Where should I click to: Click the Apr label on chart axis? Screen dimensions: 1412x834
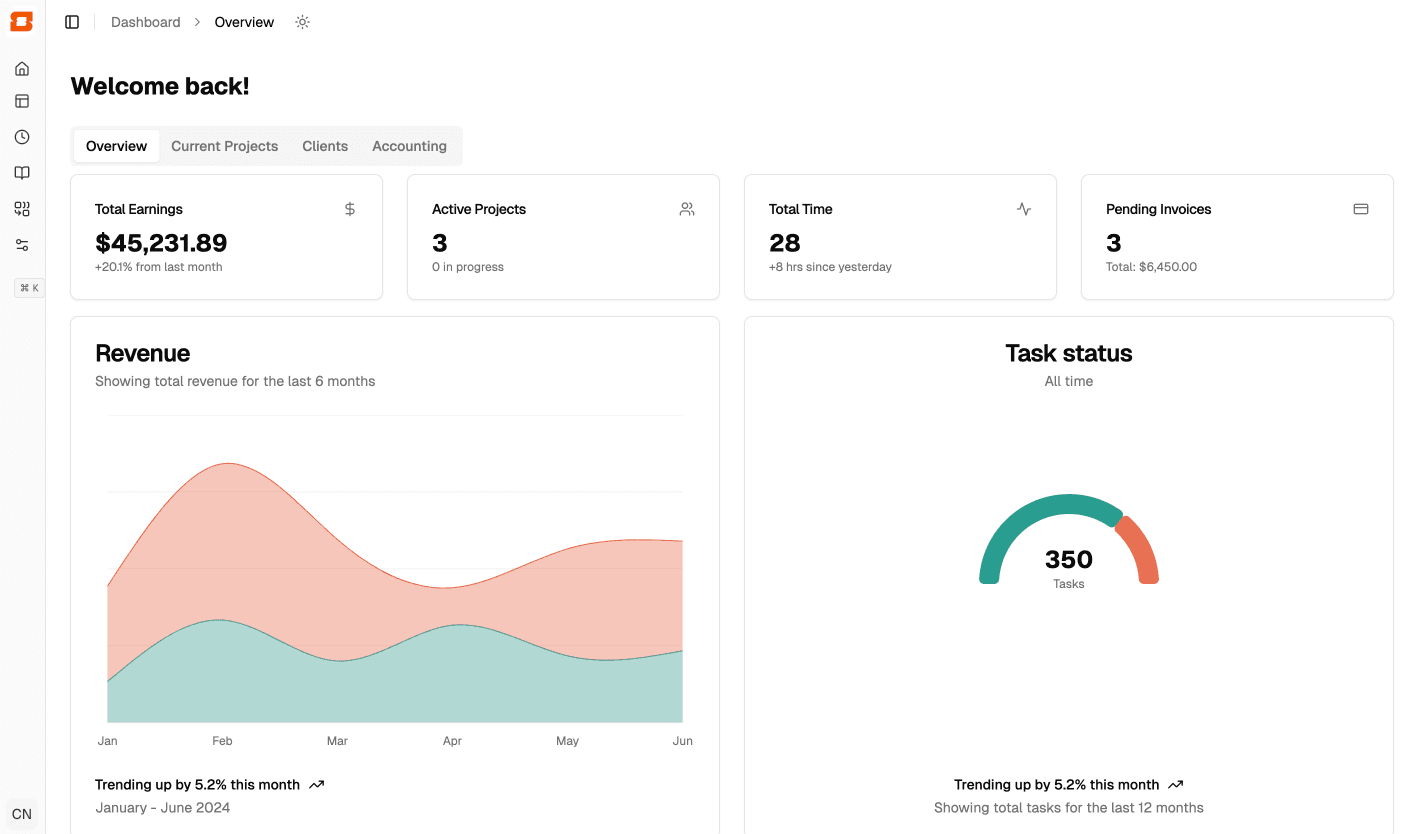click(452, 741)
